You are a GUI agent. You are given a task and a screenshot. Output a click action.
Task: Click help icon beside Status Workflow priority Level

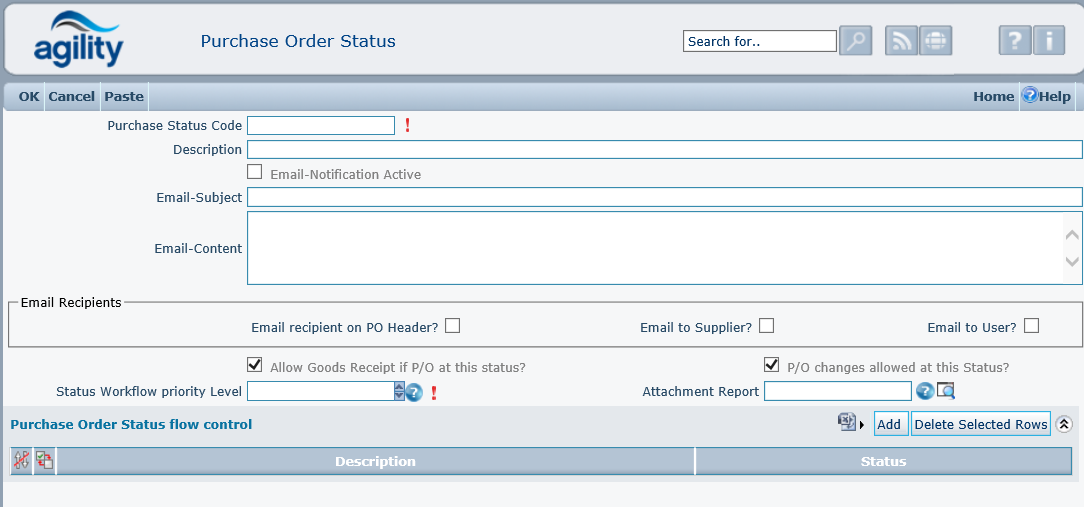coord(414,392)
